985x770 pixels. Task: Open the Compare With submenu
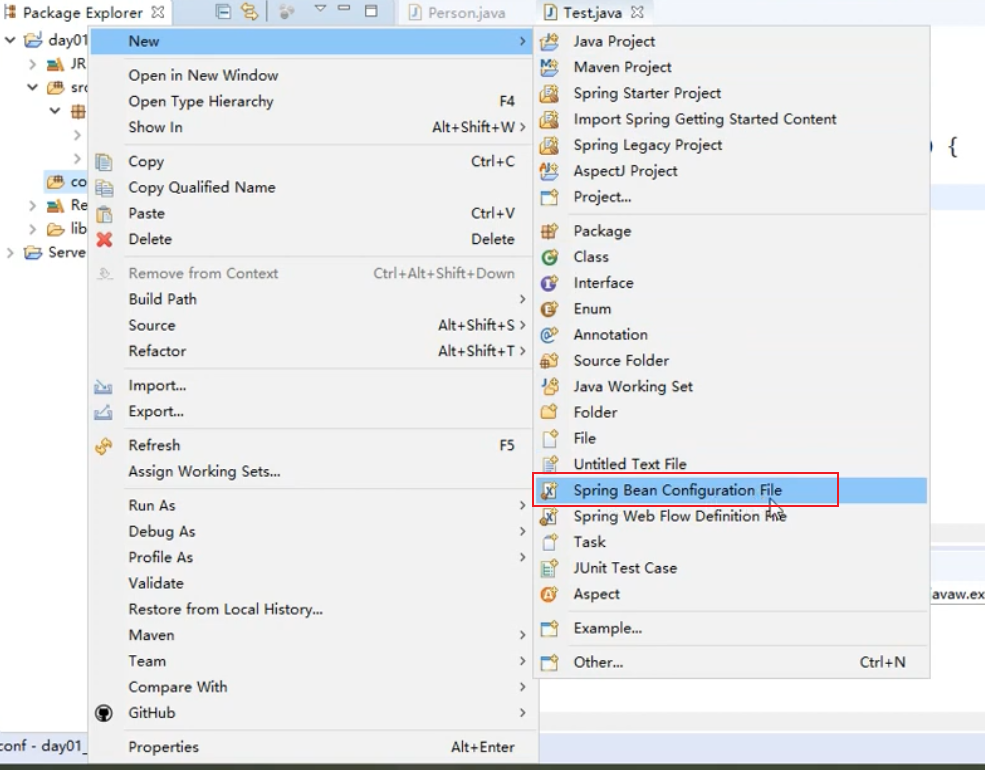(x=313, y=687)
